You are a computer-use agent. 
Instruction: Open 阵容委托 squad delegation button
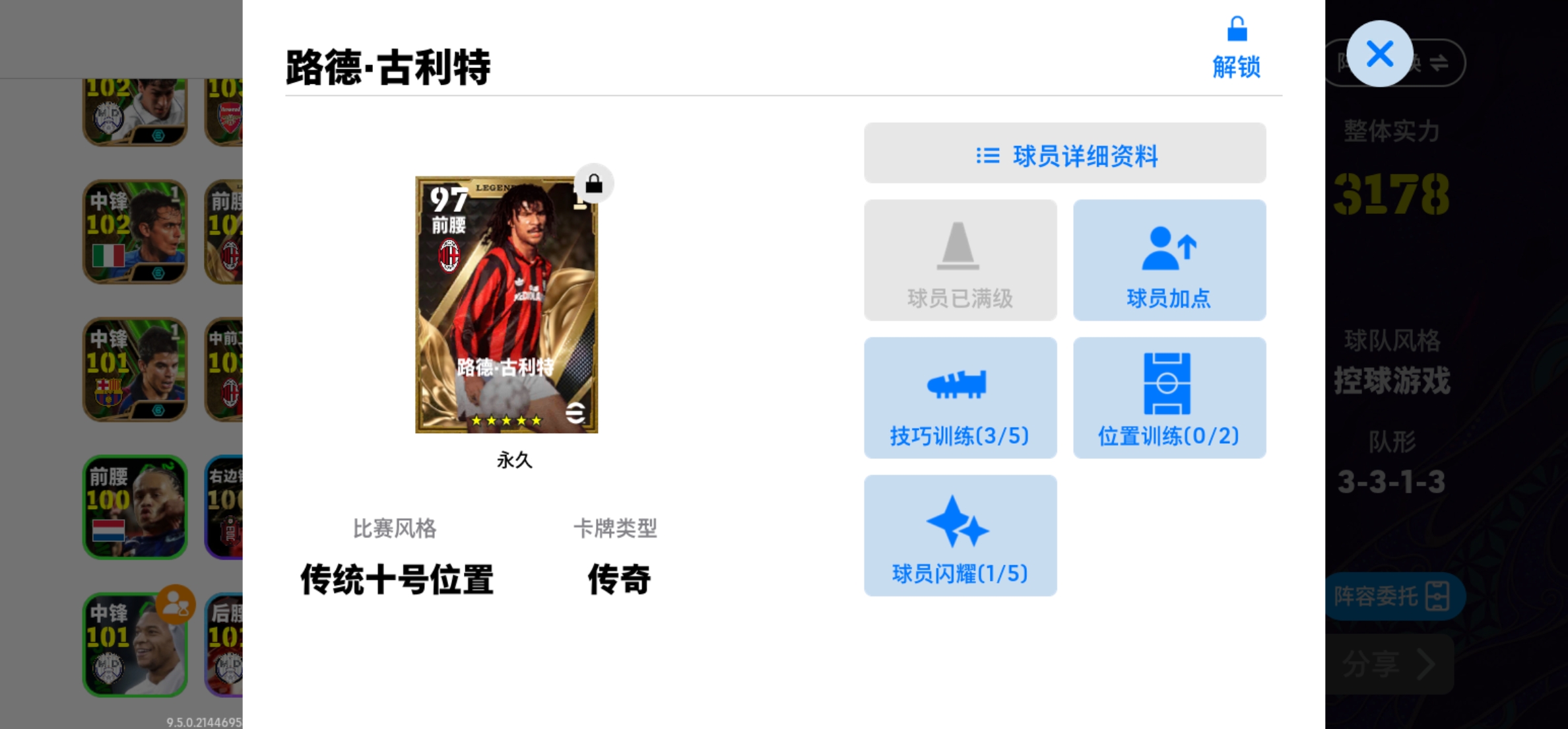coord(1394,596)
